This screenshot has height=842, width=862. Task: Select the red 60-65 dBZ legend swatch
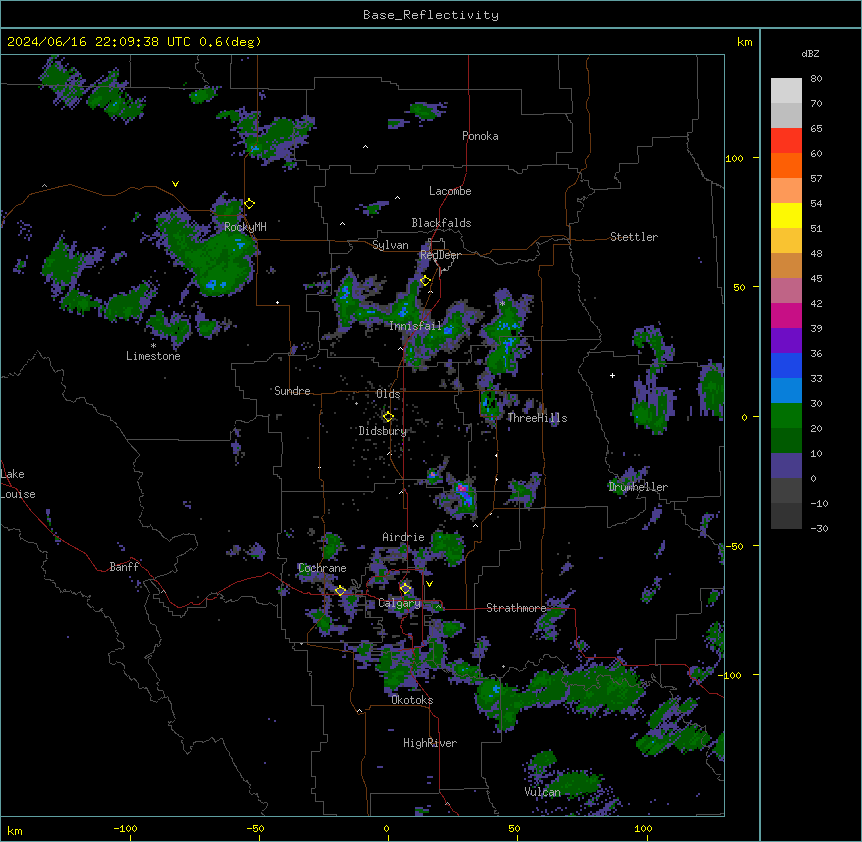point(786,141)
